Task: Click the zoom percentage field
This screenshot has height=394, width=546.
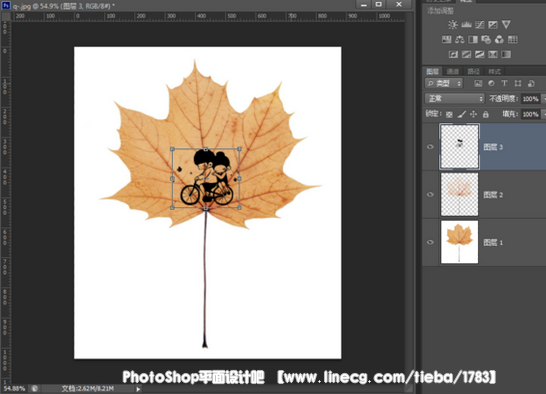Action: pos(14,388)
